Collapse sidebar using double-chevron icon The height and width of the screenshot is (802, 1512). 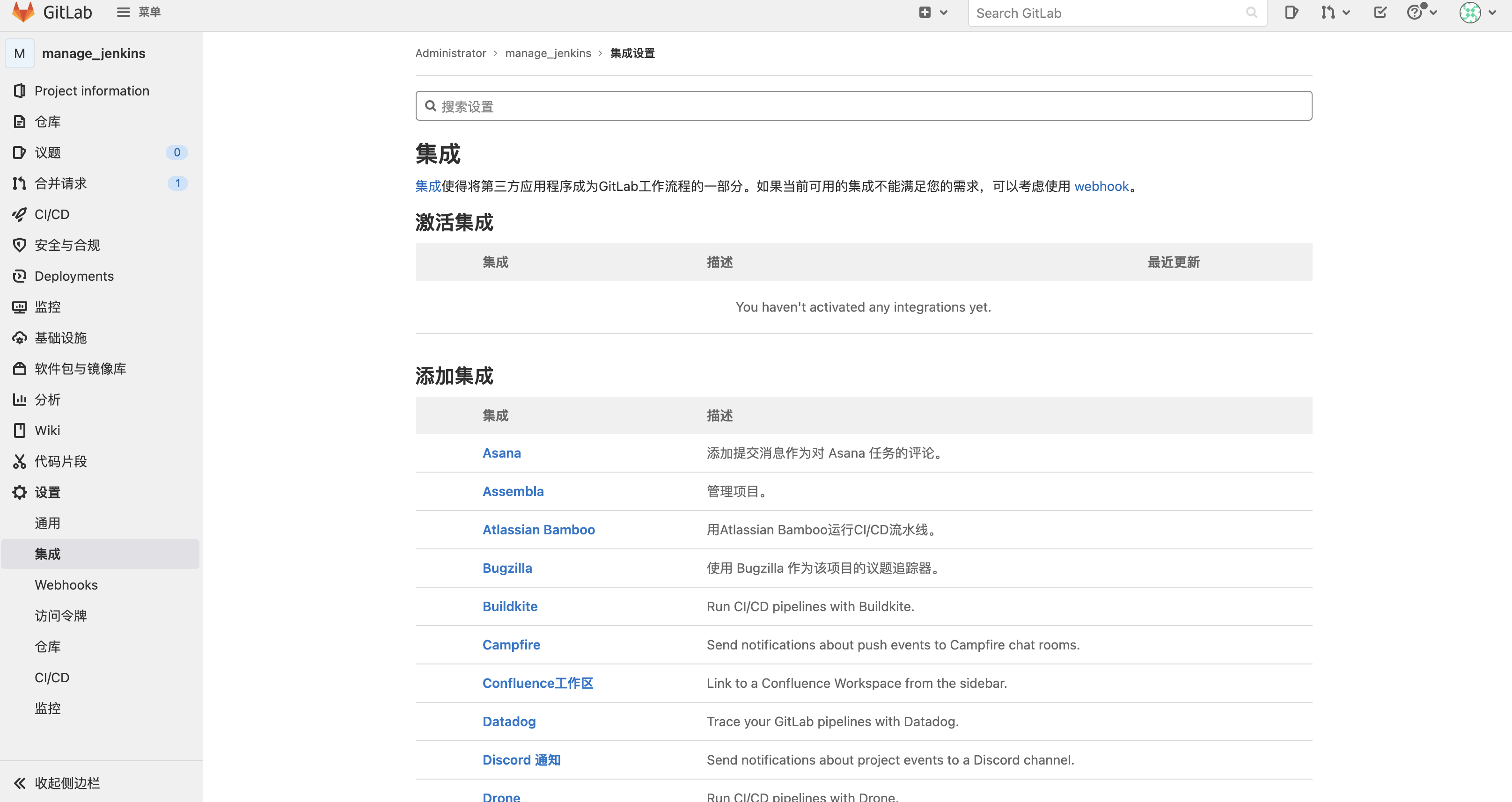pos(19,783)
